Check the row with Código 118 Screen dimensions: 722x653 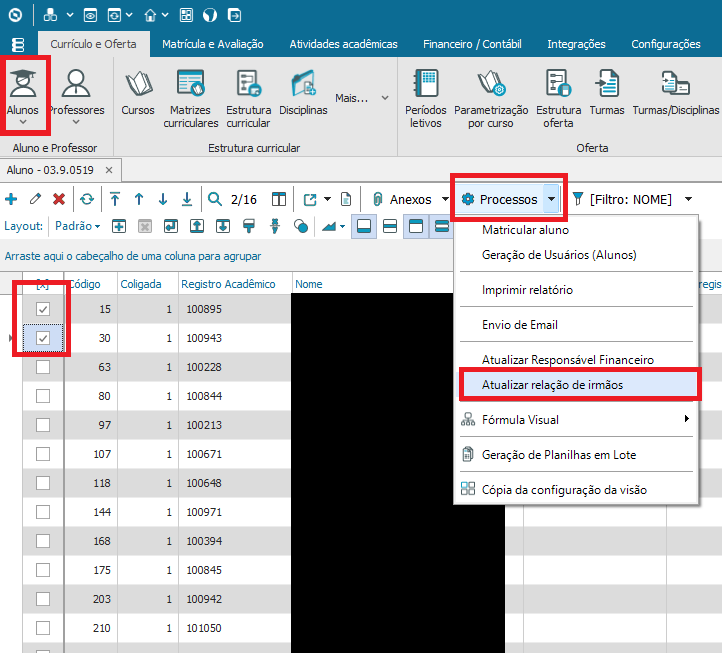pyautogui.click(x=43, y=483)
